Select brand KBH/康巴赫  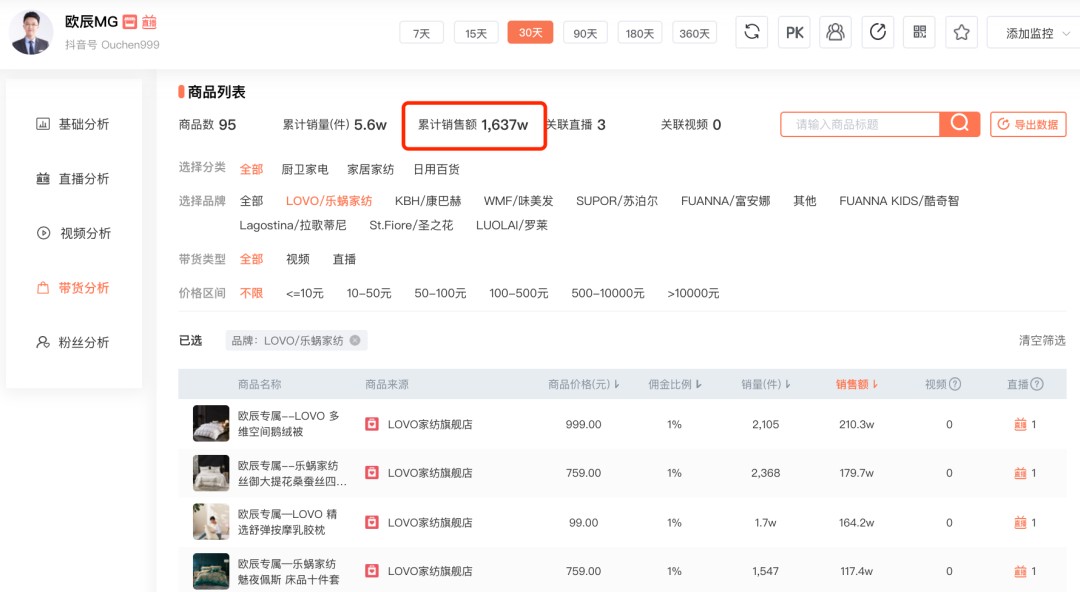tap(428, 201)
